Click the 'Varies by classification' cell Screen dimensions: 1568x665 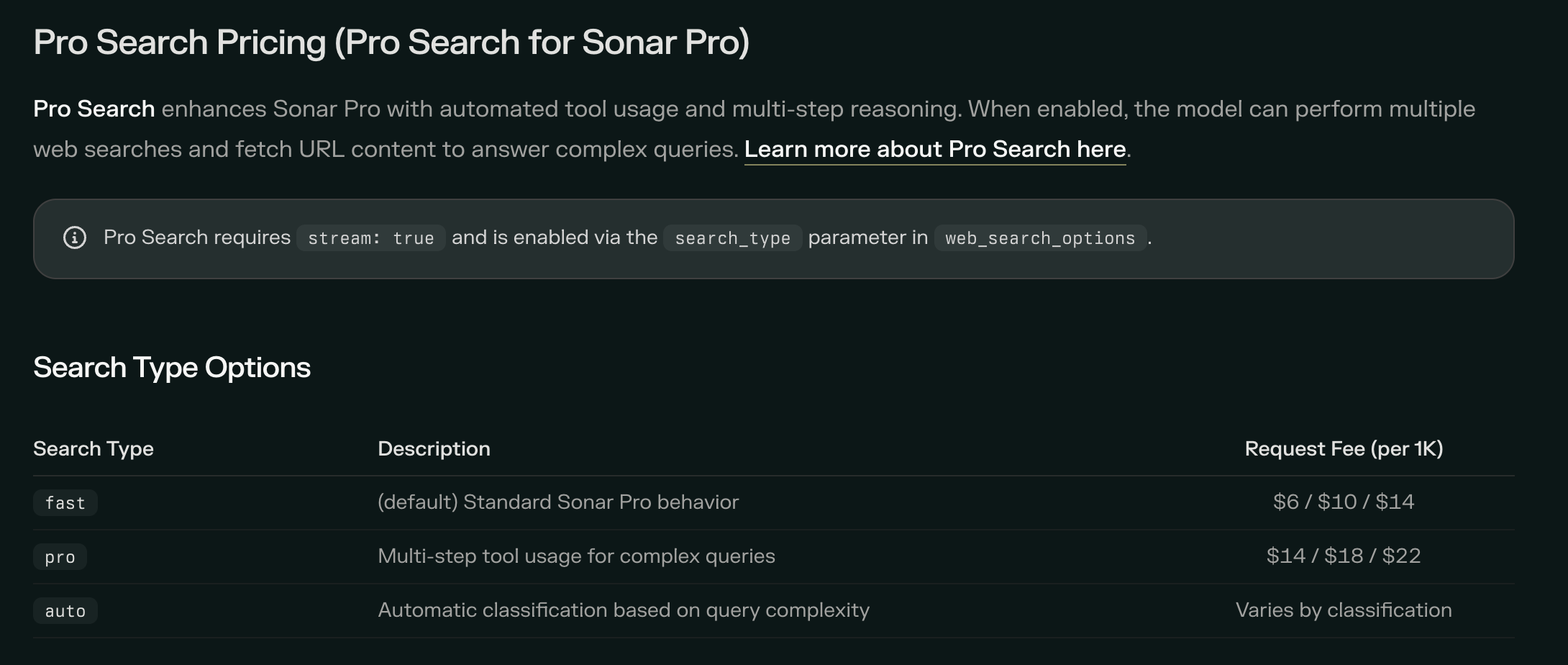point(1343,610)
